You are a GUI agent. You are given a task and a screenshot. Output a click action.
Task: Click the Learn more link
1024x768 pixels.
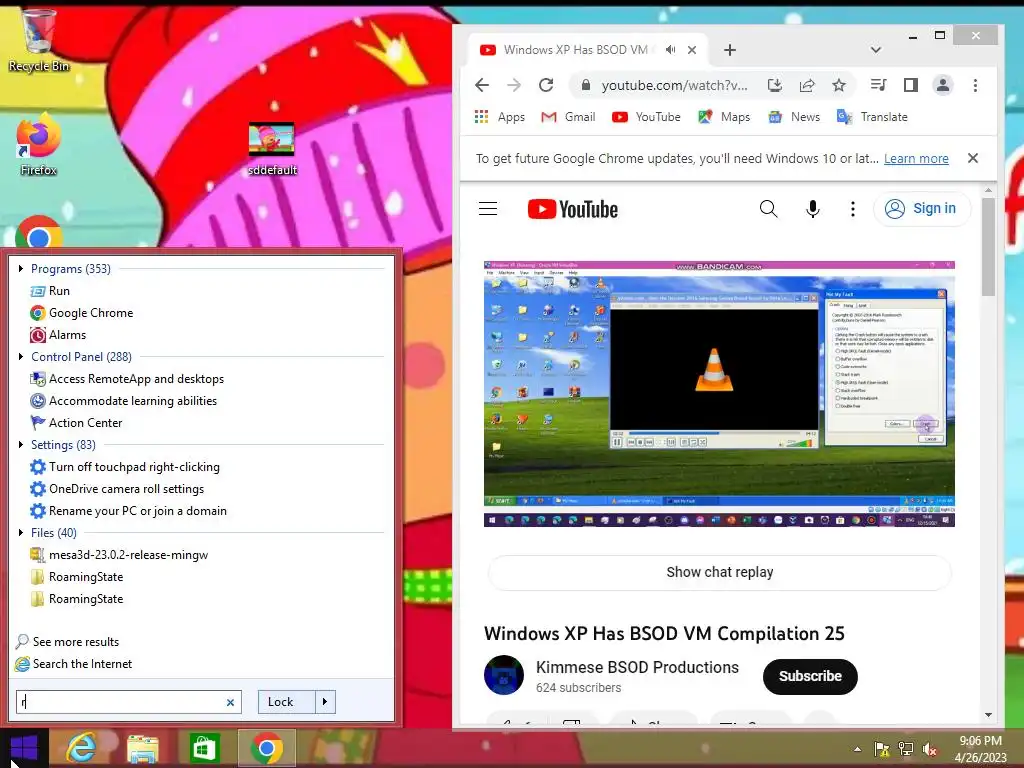click(x=916, y=159)
